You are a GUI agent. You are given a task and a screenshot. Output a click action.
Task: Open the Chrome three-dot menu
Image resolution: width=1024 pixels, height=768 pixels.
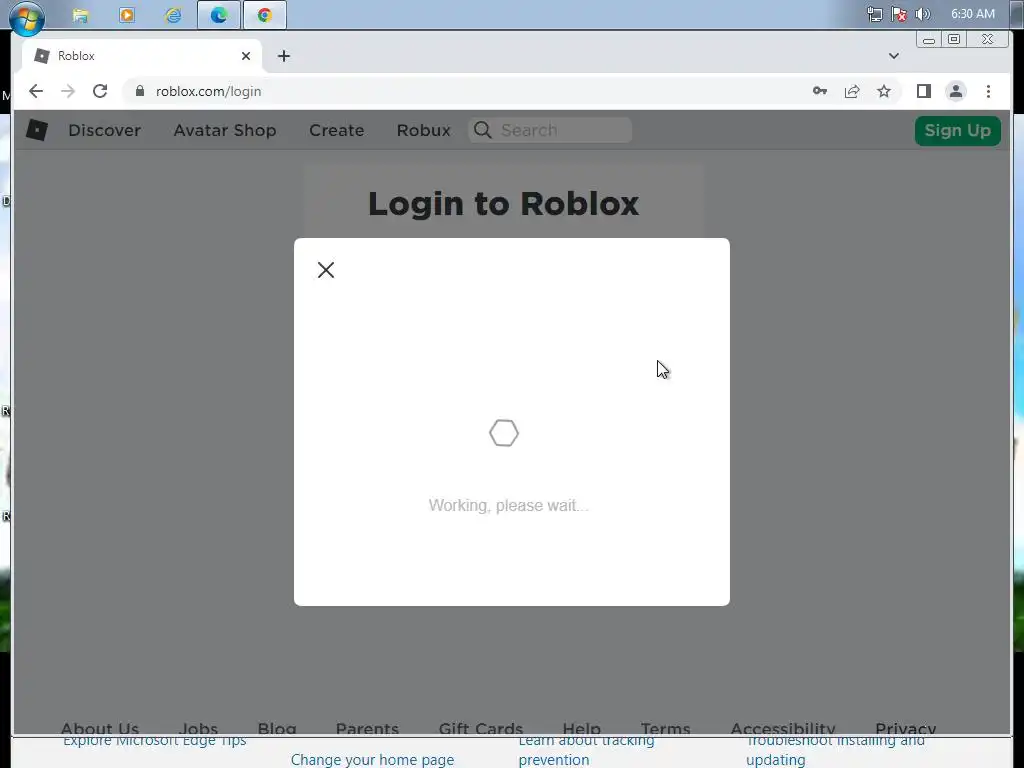(x=988, y=91)
